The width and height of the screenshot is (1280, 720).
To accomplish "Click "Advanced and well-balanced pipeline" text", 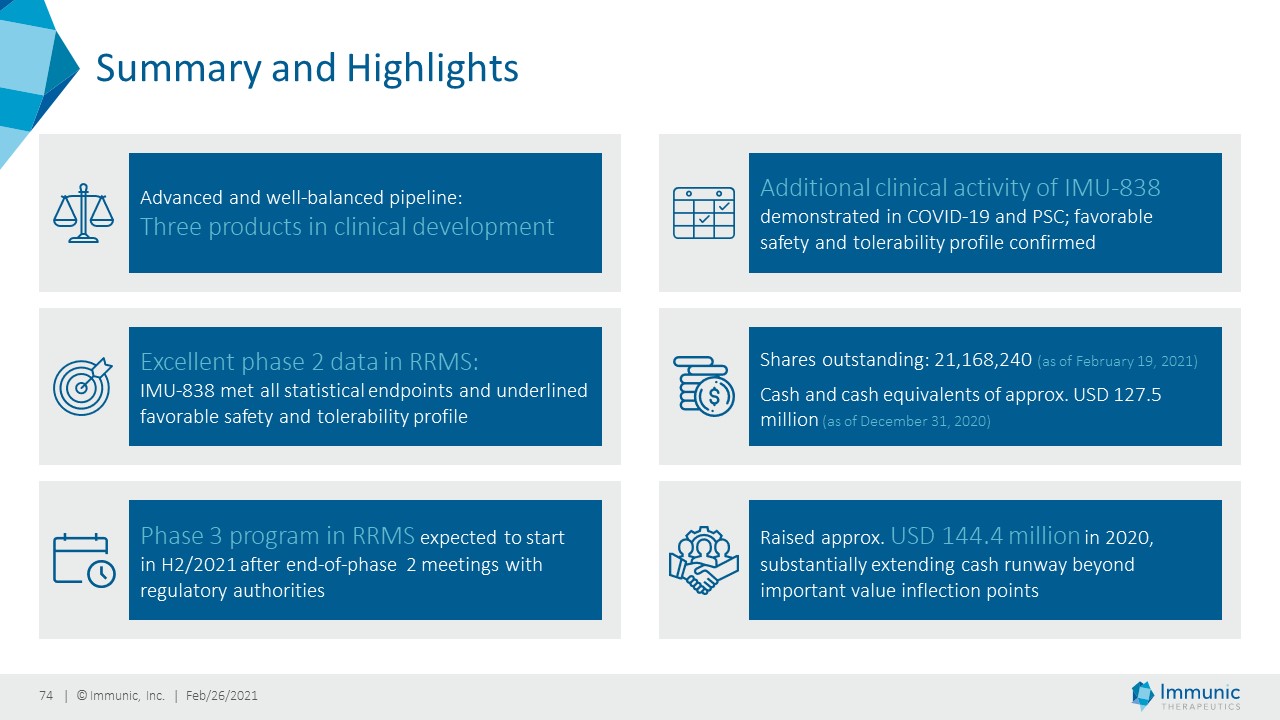I will tap(301, 198).
